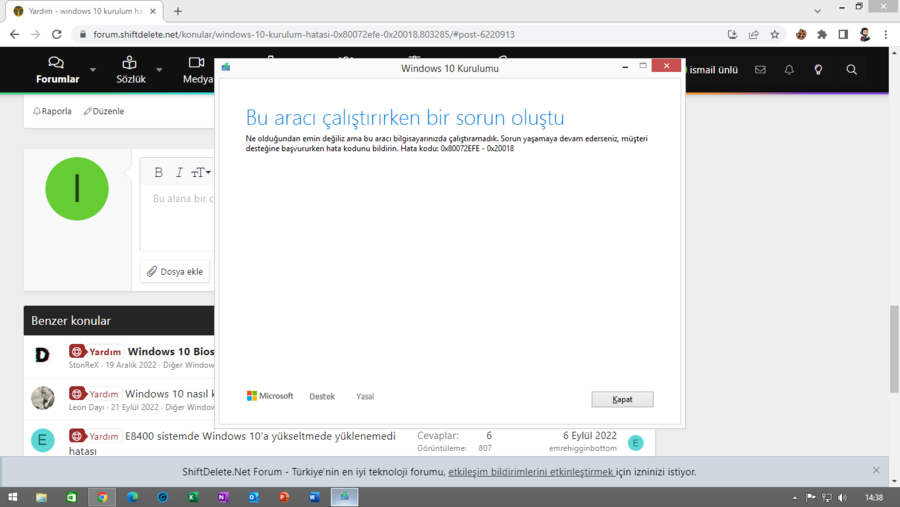The image size is (900, 507).
Task: Open the Sözlük menu item
Action: coord(130,70)
